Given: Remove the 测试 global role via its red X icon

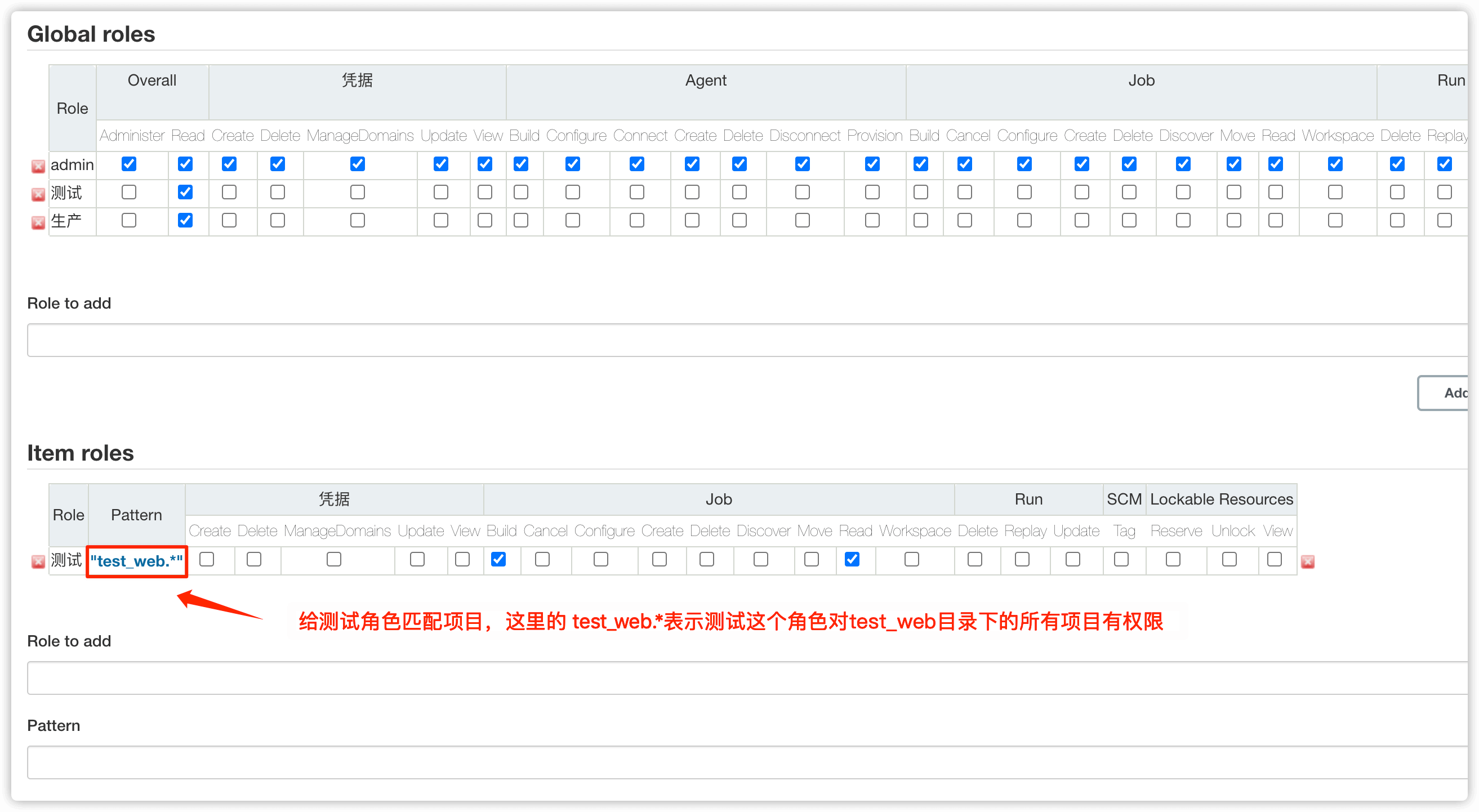Looking at the screenshot, I should pyautogui.click(x=38, y=194).
